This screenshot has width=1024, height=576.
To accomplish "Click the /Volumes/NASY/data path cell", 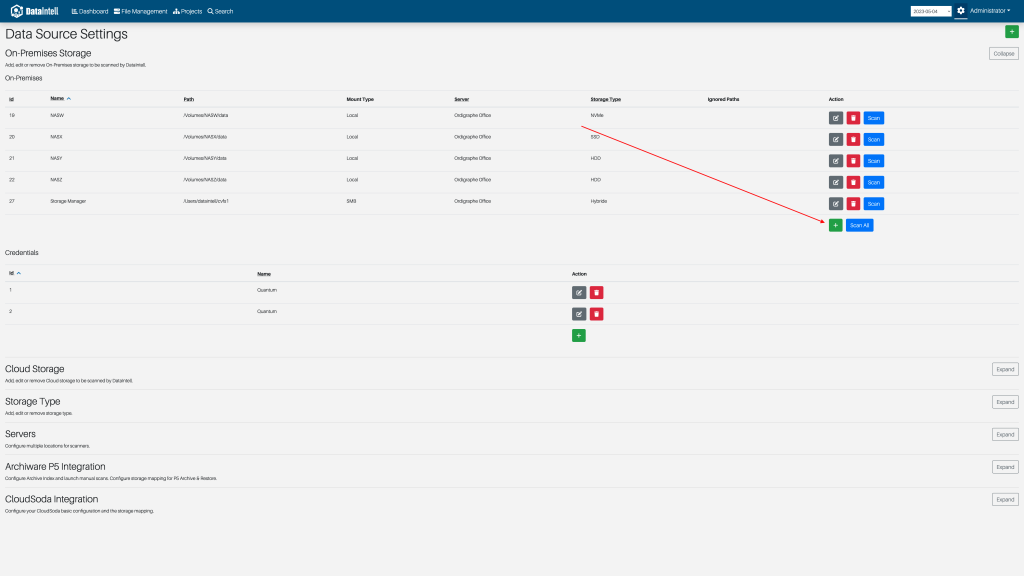I will [x=205, y=158].
